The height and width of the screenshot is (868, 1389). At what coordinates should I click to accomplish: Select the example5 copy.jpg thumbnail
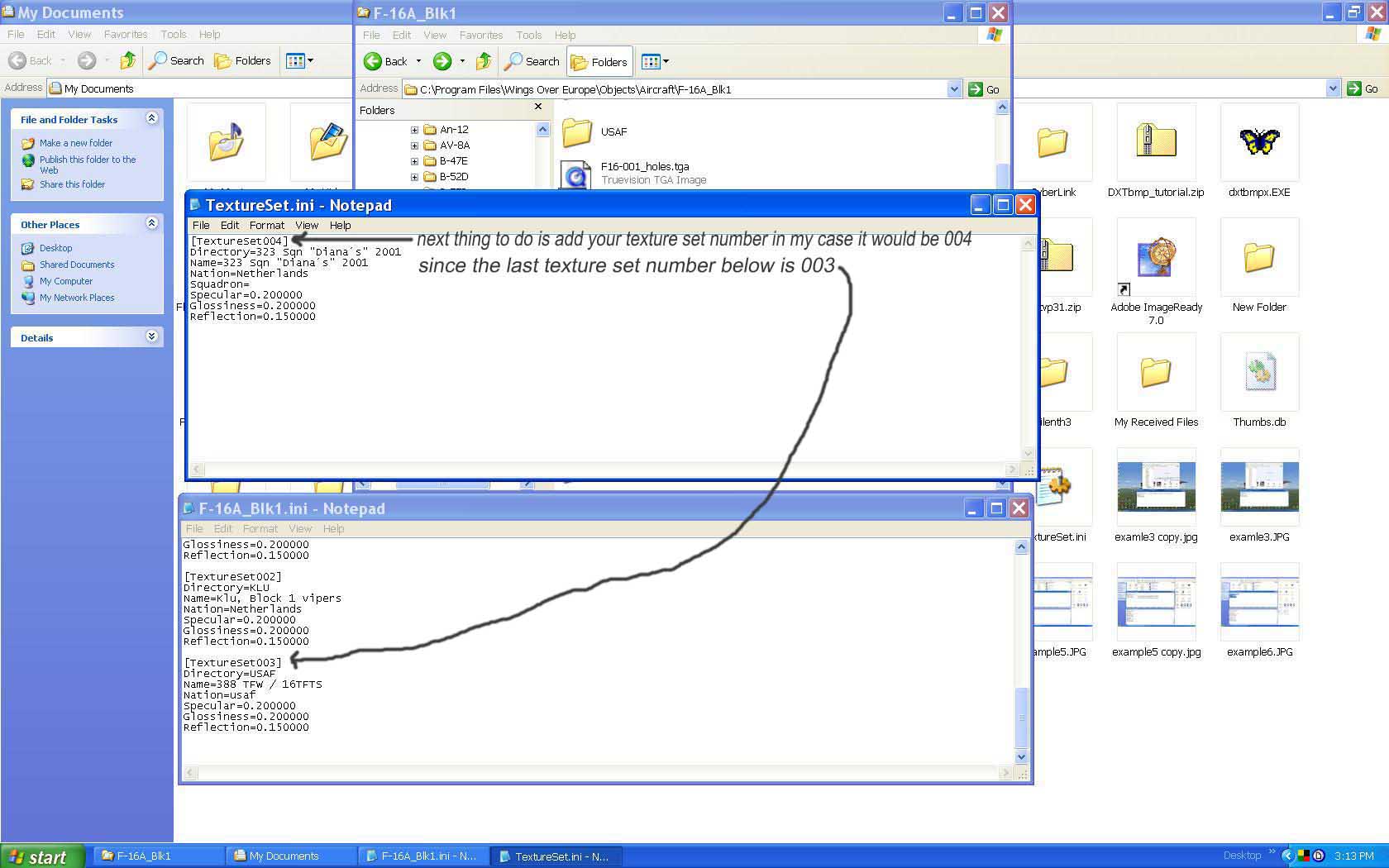click(x=1156, y=602)
